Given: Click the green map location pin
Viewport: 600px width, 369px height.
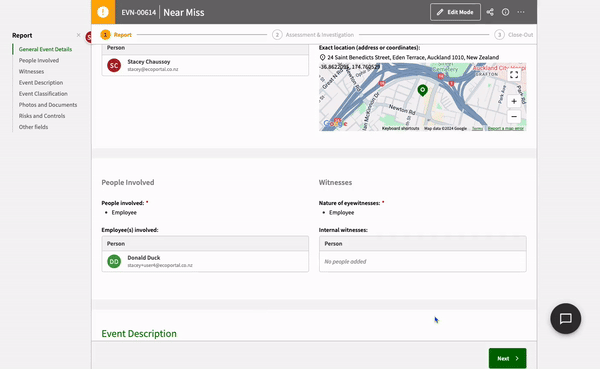Looking at the screenshot, I should coord(422,90).
